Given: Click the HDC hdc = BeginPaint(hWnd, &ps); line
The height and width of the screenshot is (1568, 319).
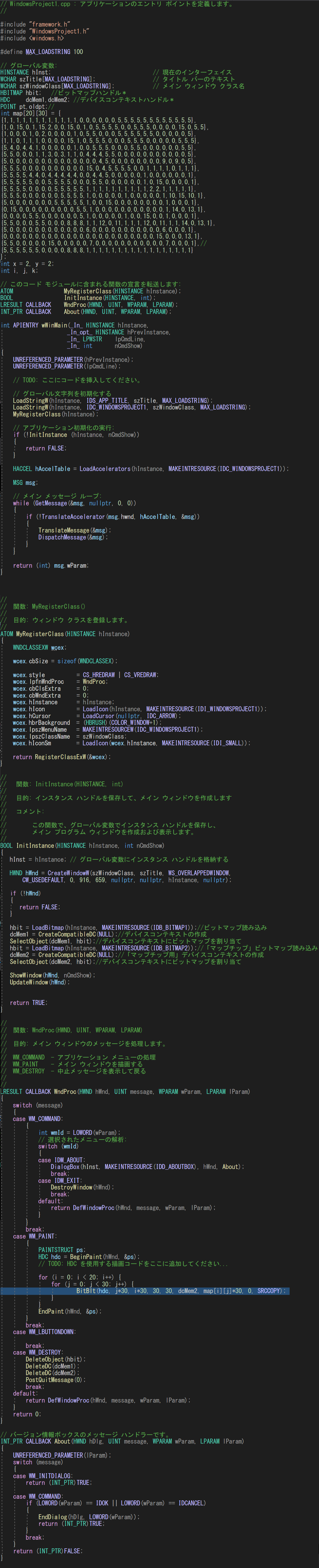Looking at the screenshot, I should click(90, 1256).
